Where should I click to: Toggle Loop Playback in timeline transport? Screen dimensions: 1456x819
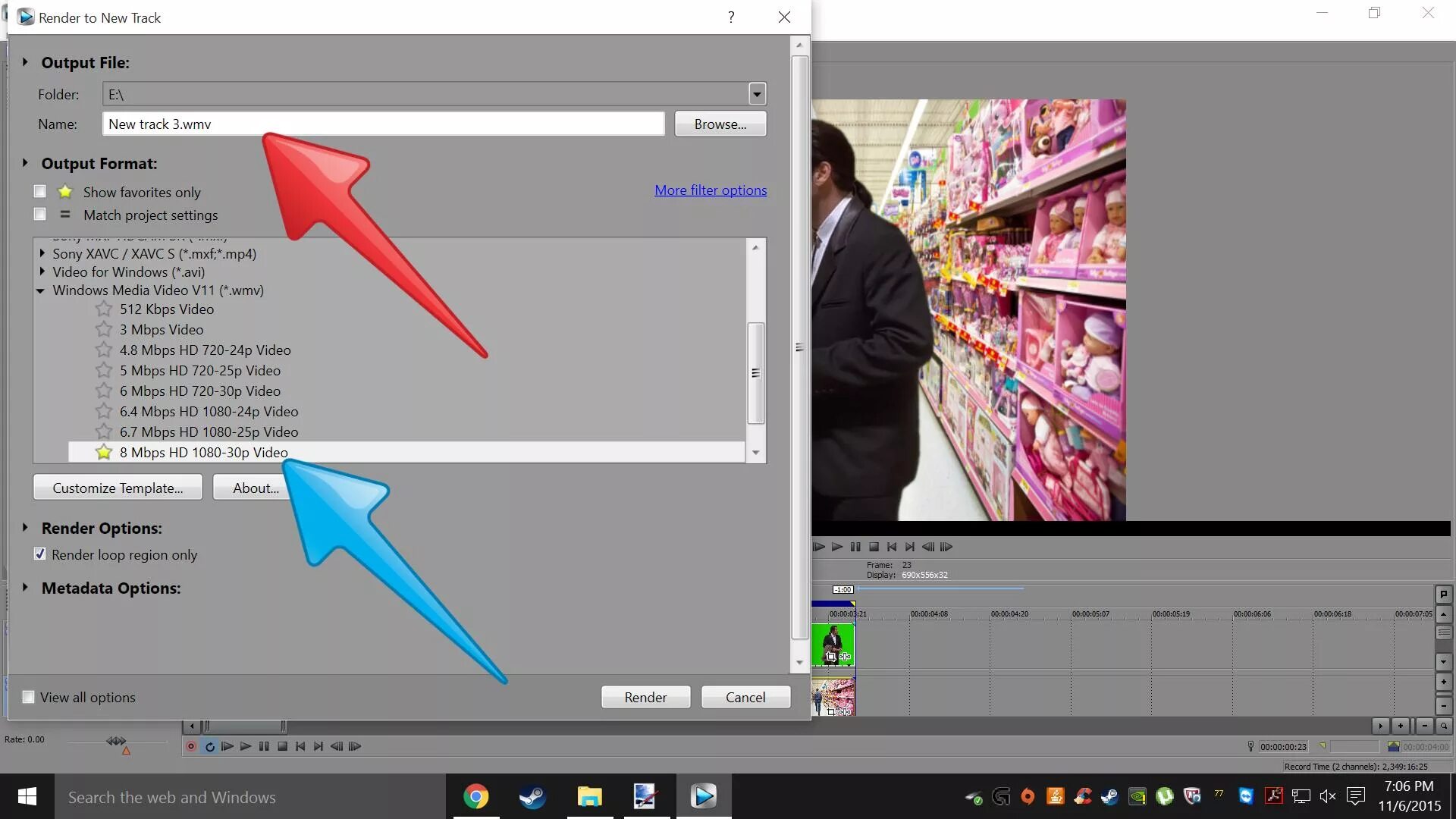pyautogui.click(x=209, y=747)
